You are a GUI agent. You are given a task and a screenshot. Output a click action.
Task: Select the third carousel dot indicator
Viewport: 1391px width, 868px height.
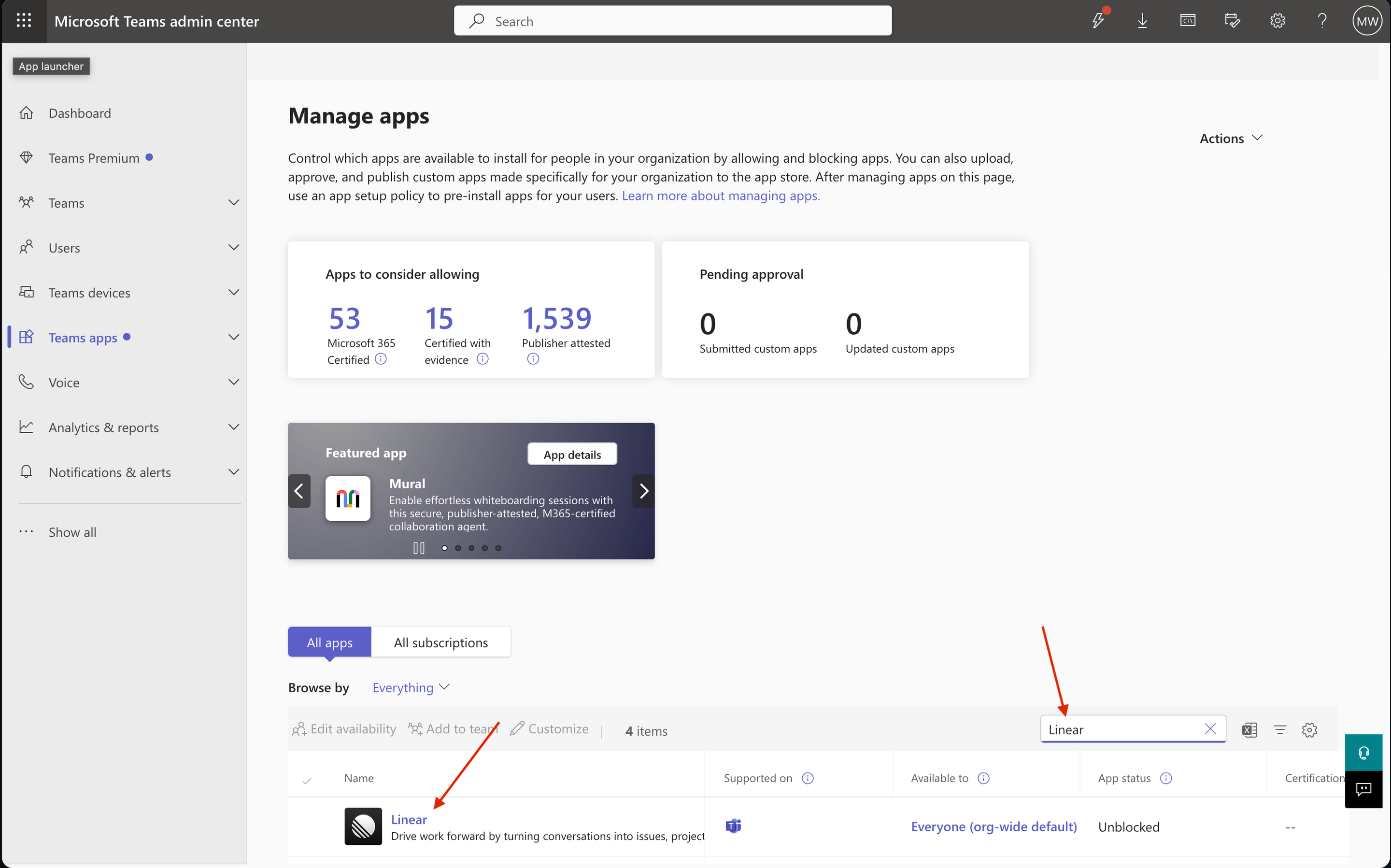471,548
